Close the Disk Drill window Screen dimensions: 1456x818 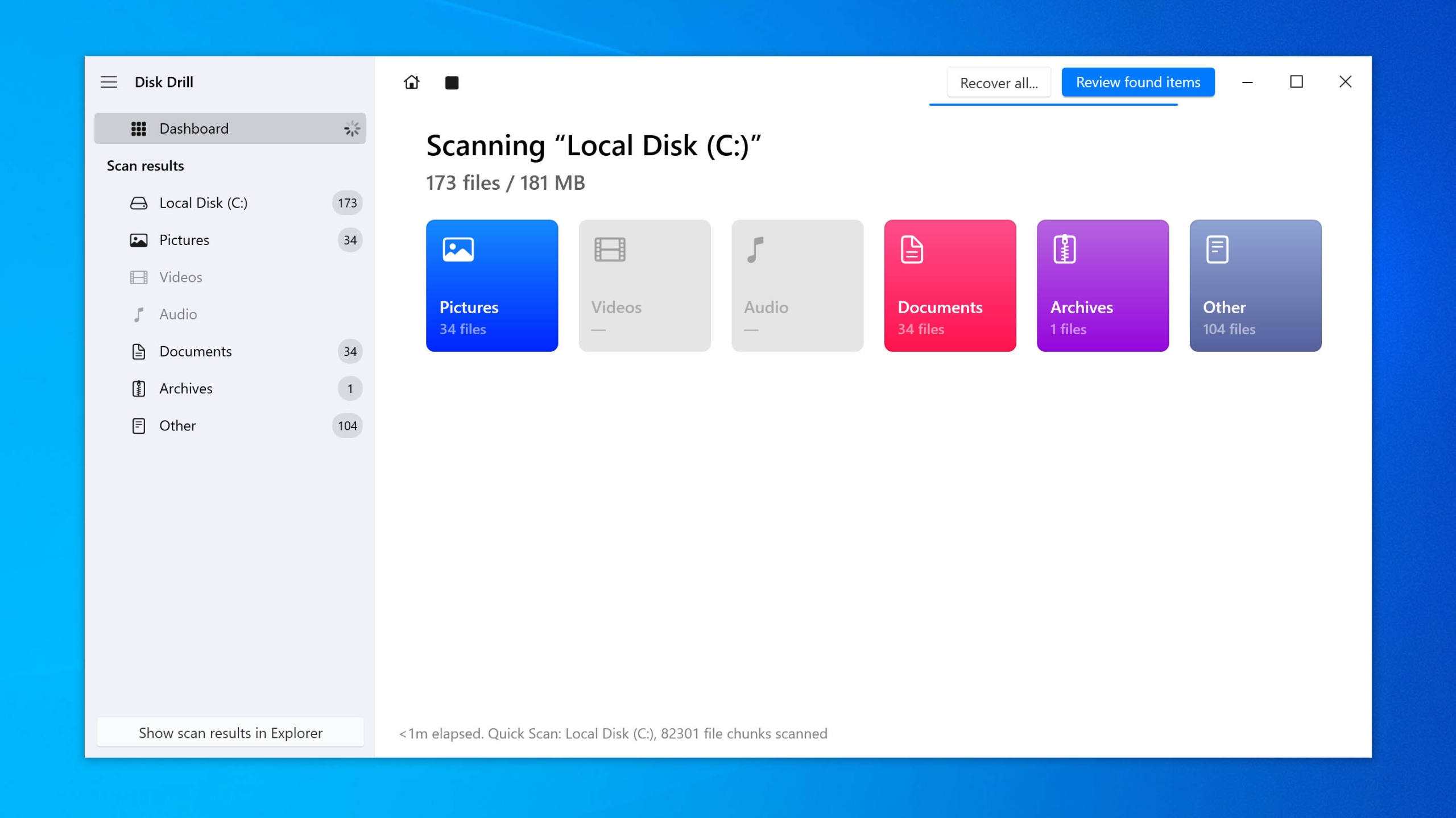coord(1345,82)
